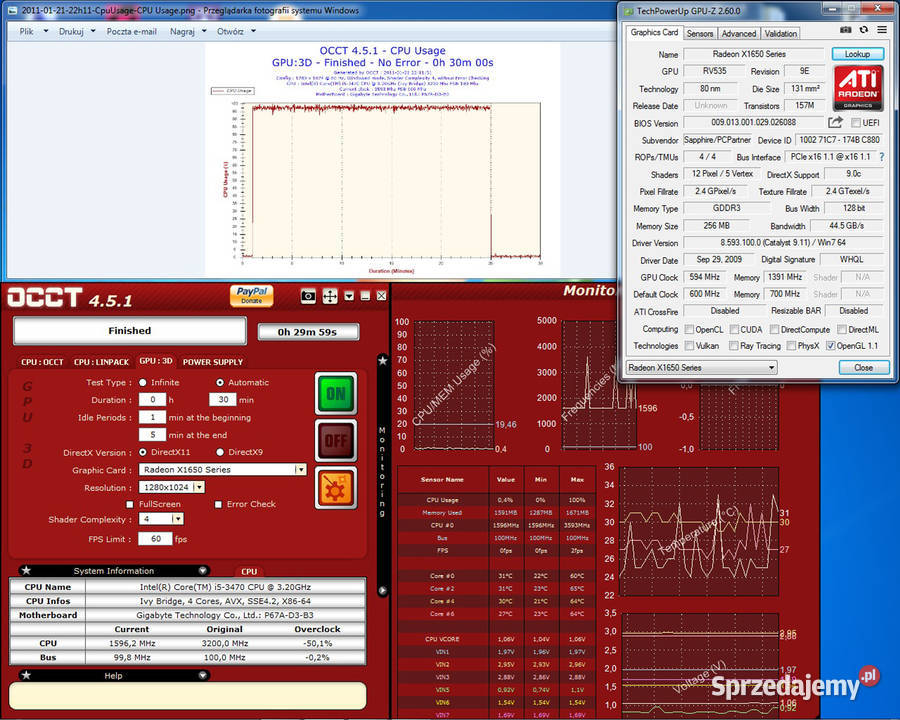Click the Close button in GPU-Z

(864, 367)
